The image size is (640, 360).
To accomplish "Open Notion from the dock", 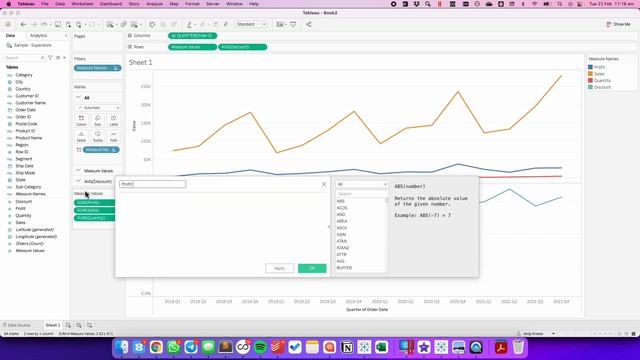I will pyautogui.click(x=347, y=347).
